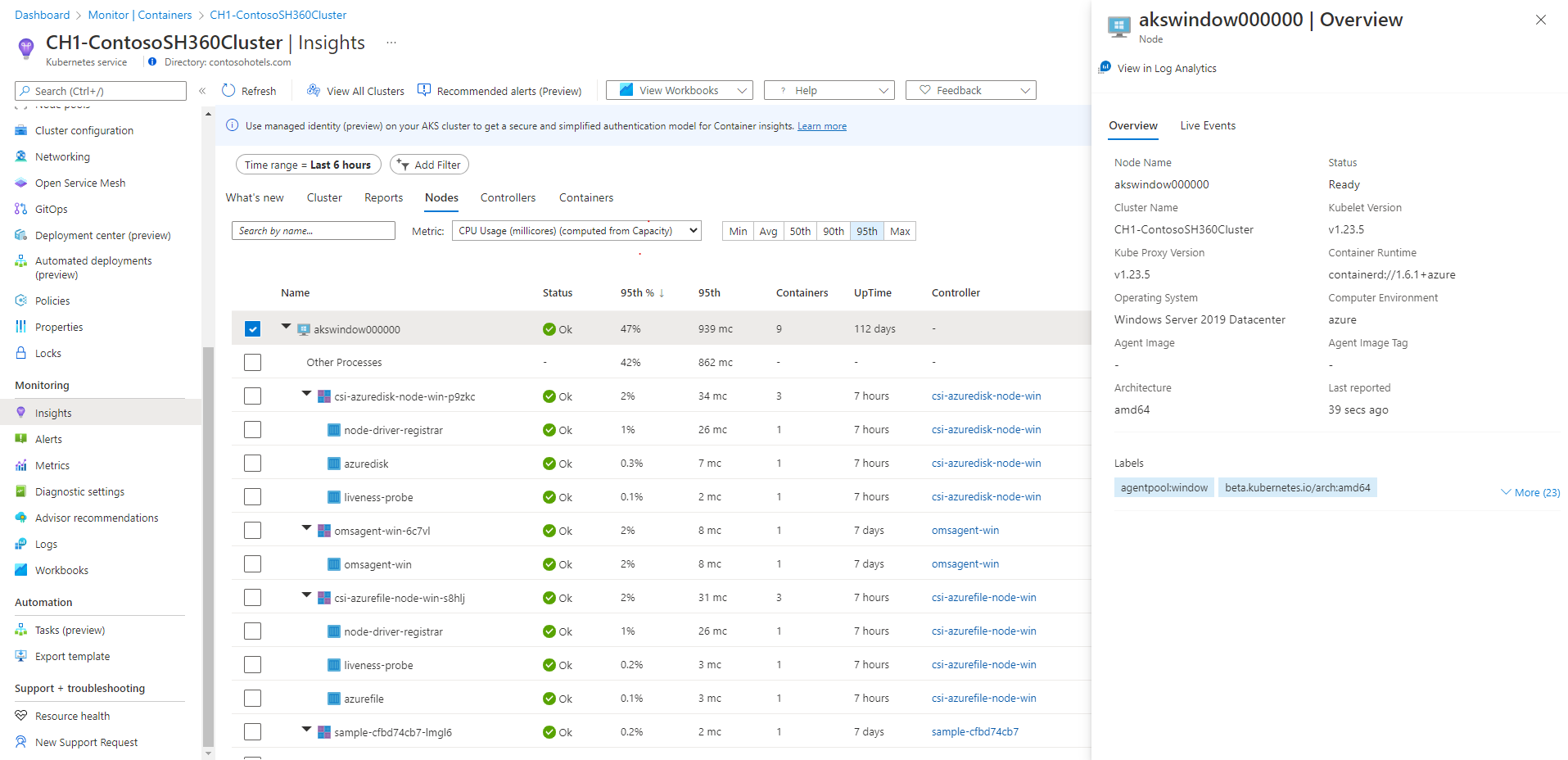Collapse the csi-azuredisk-node-win-p9zkc tree row

[x=306, y=394]
